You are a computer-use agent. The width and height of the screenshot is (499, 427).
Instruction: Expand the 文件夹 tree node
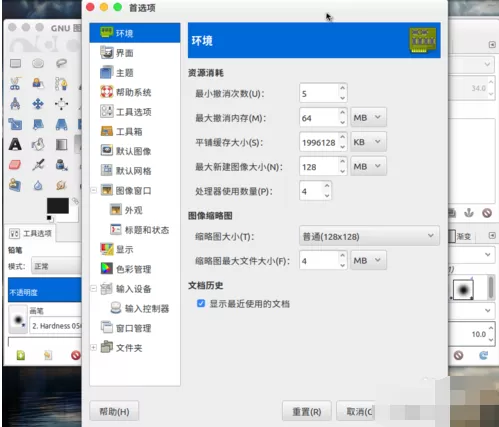click(94, 347)
